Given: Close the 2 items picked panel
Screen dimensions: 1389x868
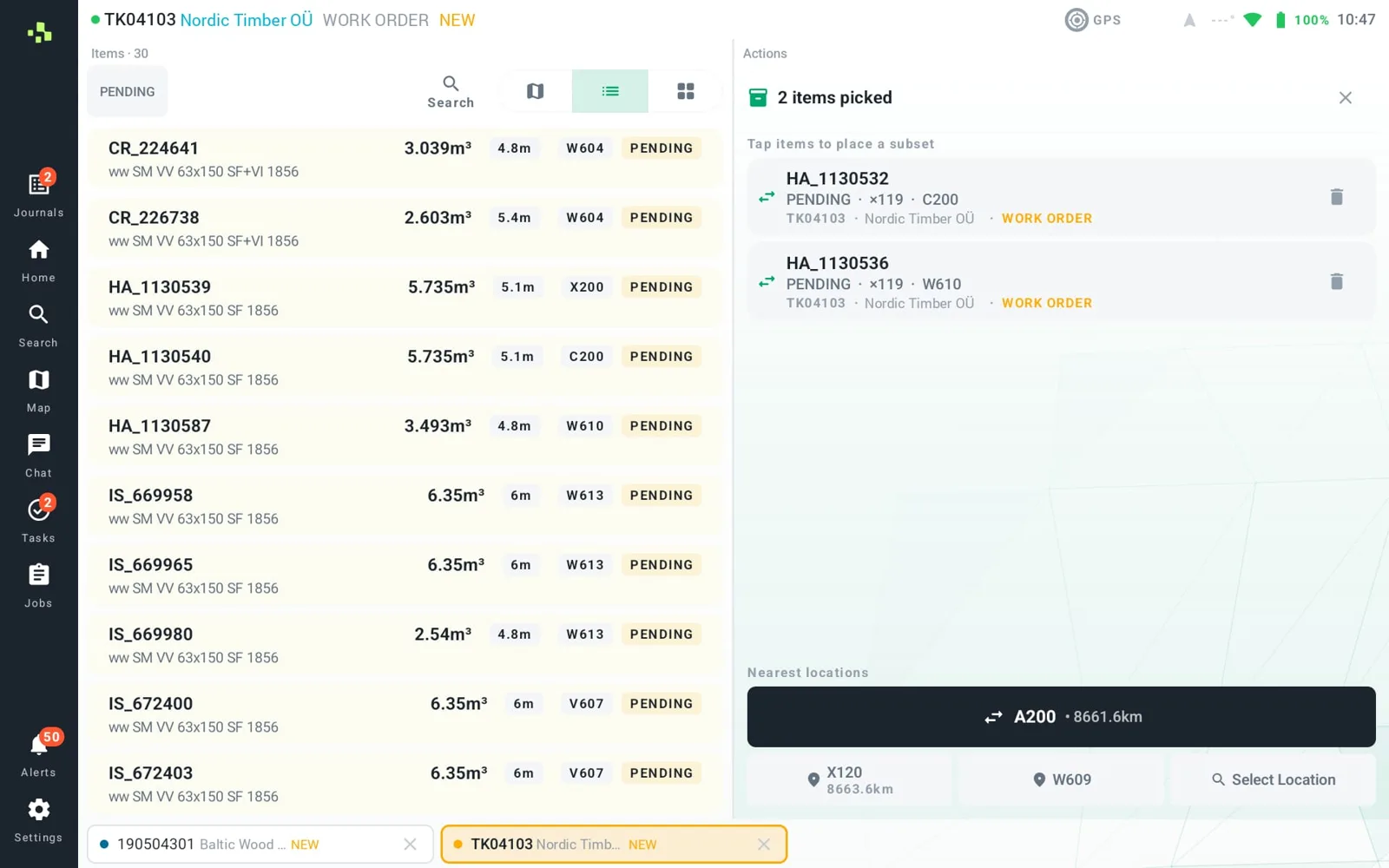Looking at the screenshot, I should point(1345,98).
